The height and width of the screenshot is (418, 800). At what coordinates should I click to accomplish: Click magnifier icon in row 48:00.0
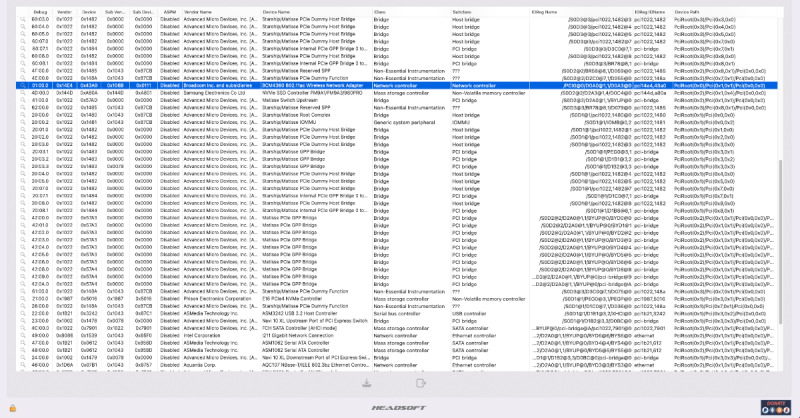[23, 350]
